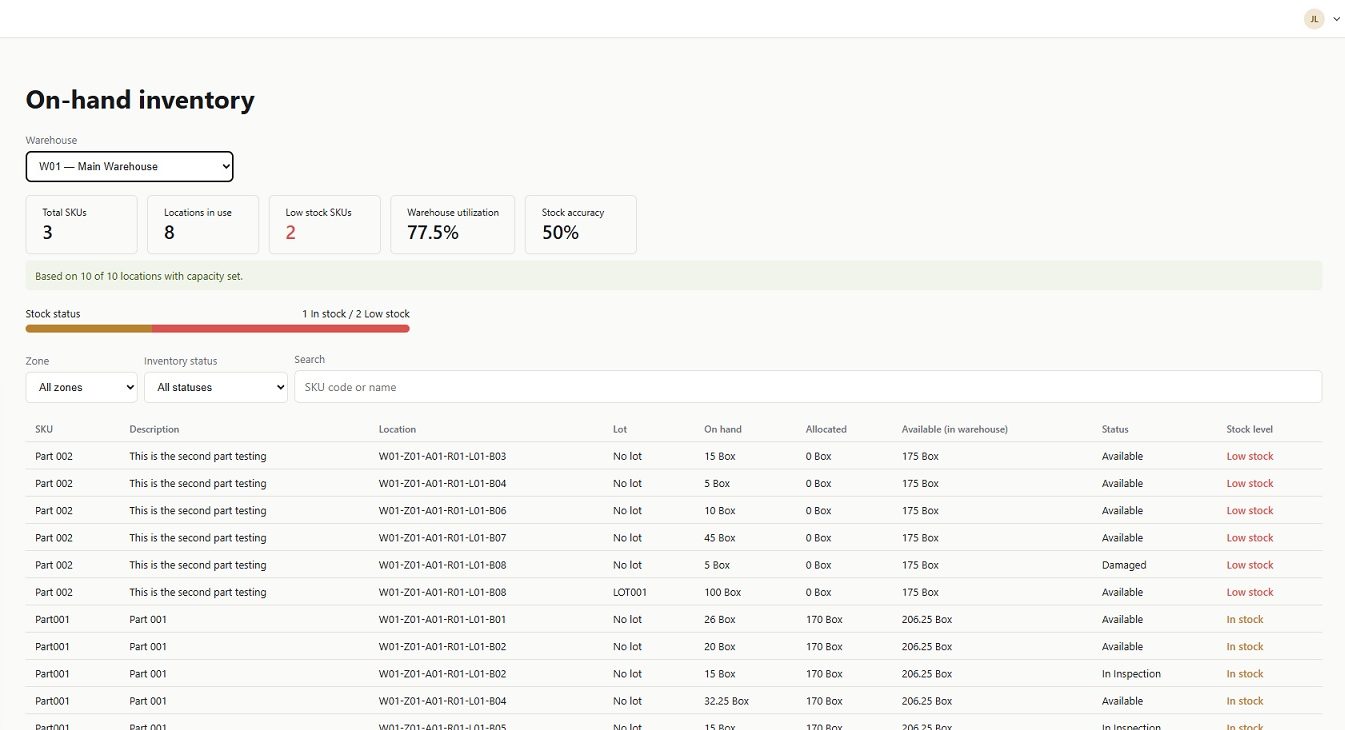
Task: Click the 10 Box on hand value
Action: tap(720, 510)
